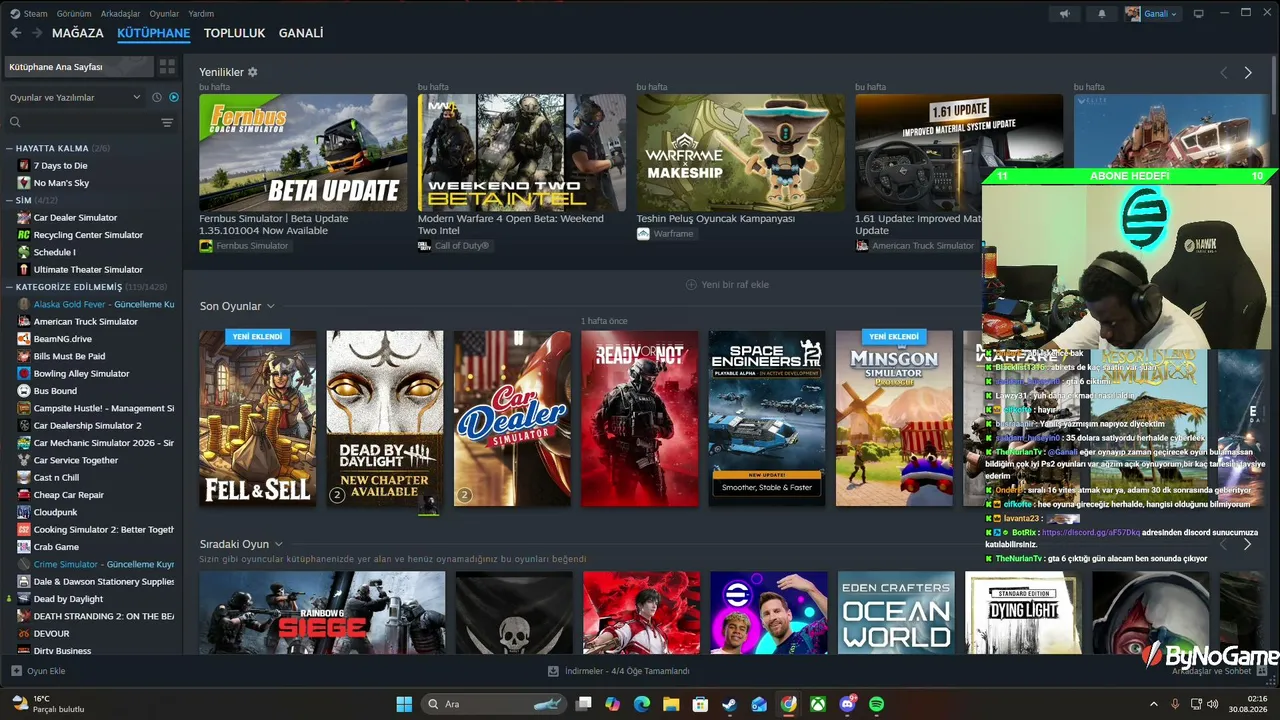
Task: Open notifications bell icon
Action: click(1102, 14)
